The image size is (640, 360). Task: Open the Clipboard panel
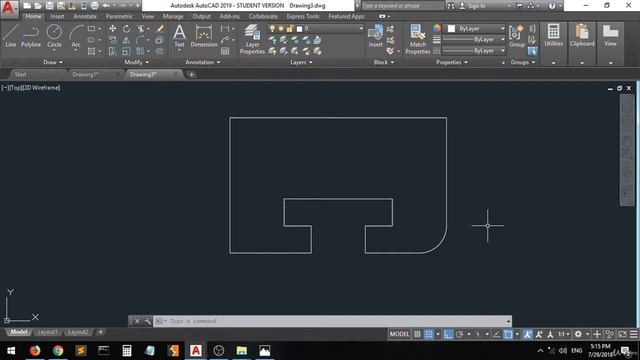(582, 36)
